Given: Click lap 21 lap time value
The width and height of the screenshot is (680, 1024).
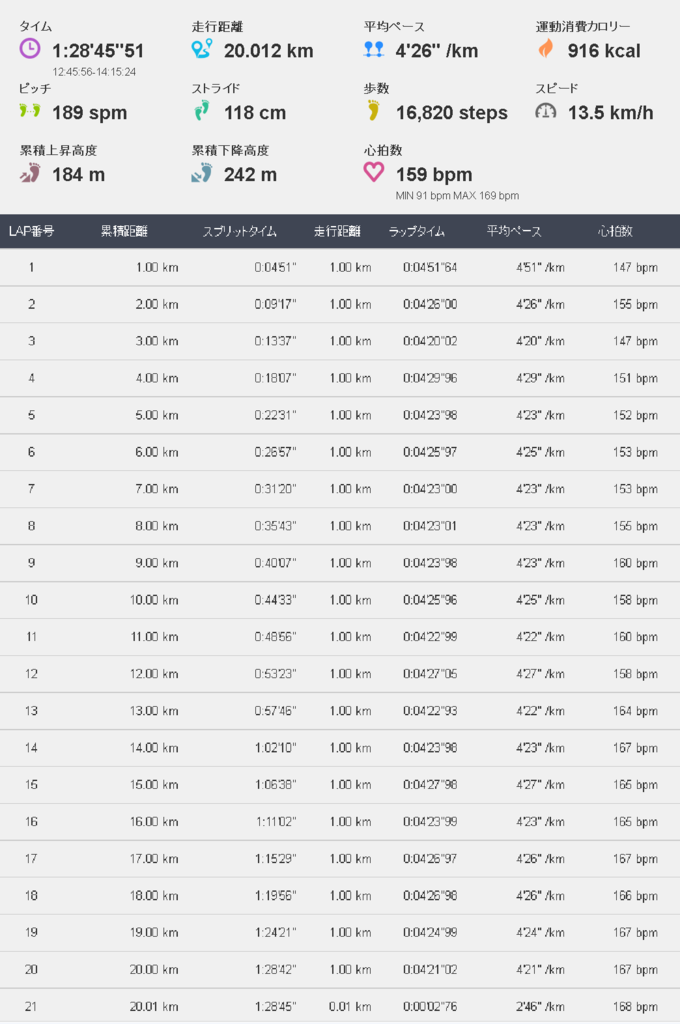Looking at the screenshot, I should [430, 1006].
